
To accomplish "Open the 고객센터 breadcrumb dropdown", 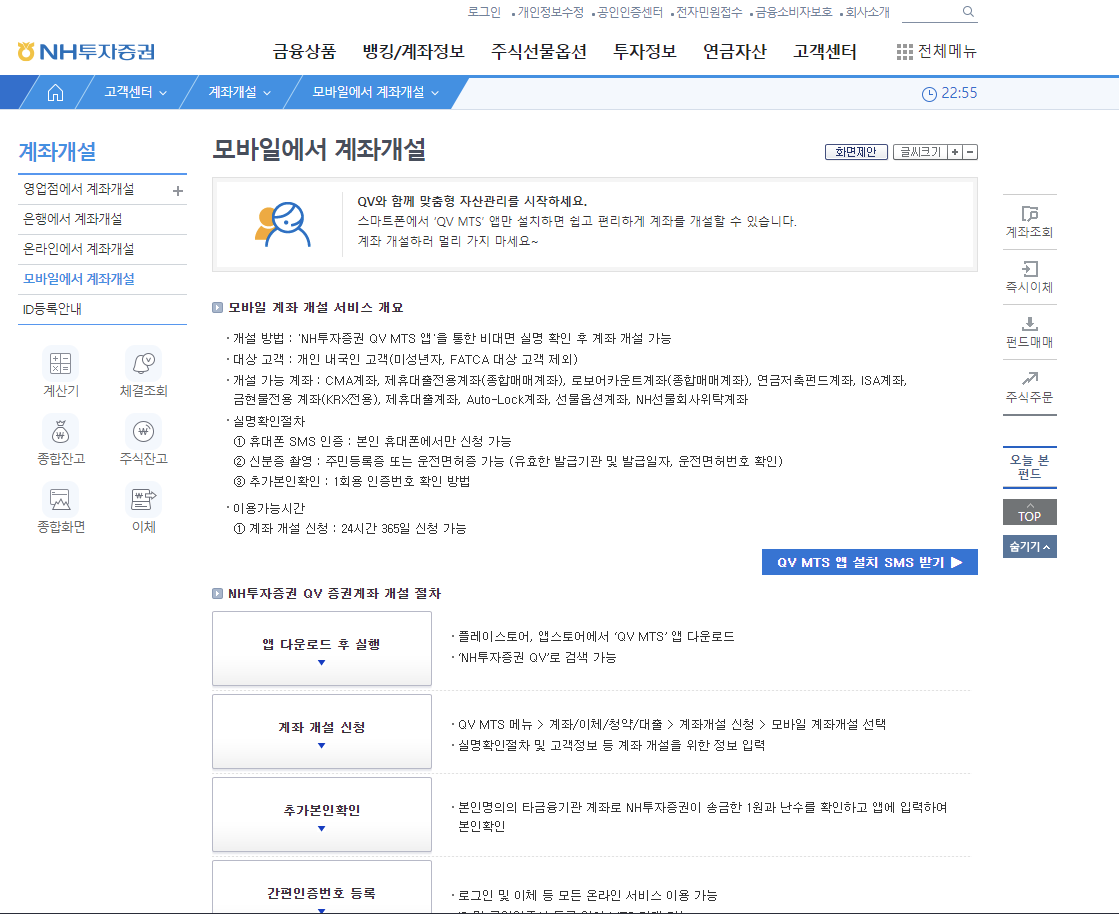I will [x=136, y=92].
